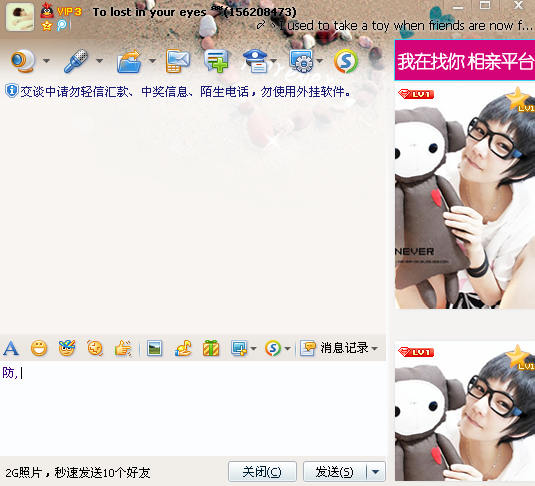Pick an emoticon from the smiley face icon
The height and width of the screenshot is (486, 535).
39,348
